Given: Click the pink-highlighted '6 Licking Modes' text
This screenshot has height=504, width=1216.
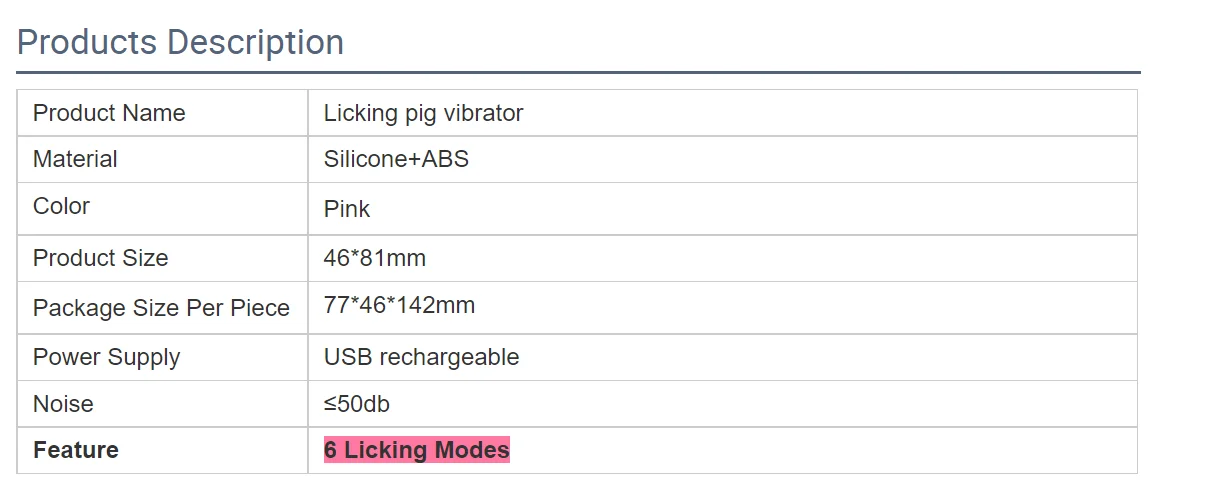Looking at the screenshot, I should tap(416, 450).
